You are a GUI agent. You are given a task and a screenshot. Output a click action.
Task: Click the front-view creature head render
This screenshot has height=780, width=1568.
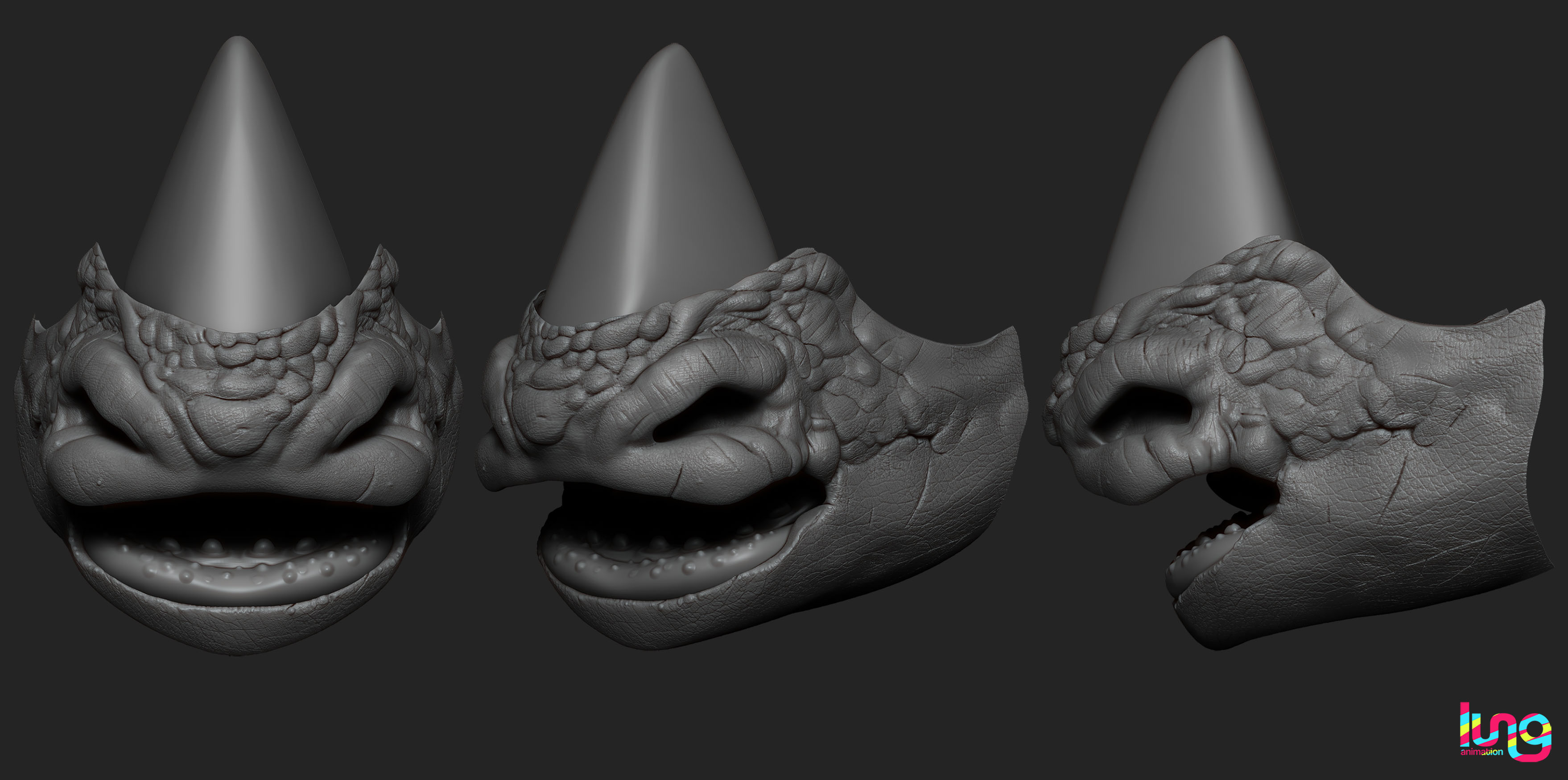coord(238,345)
